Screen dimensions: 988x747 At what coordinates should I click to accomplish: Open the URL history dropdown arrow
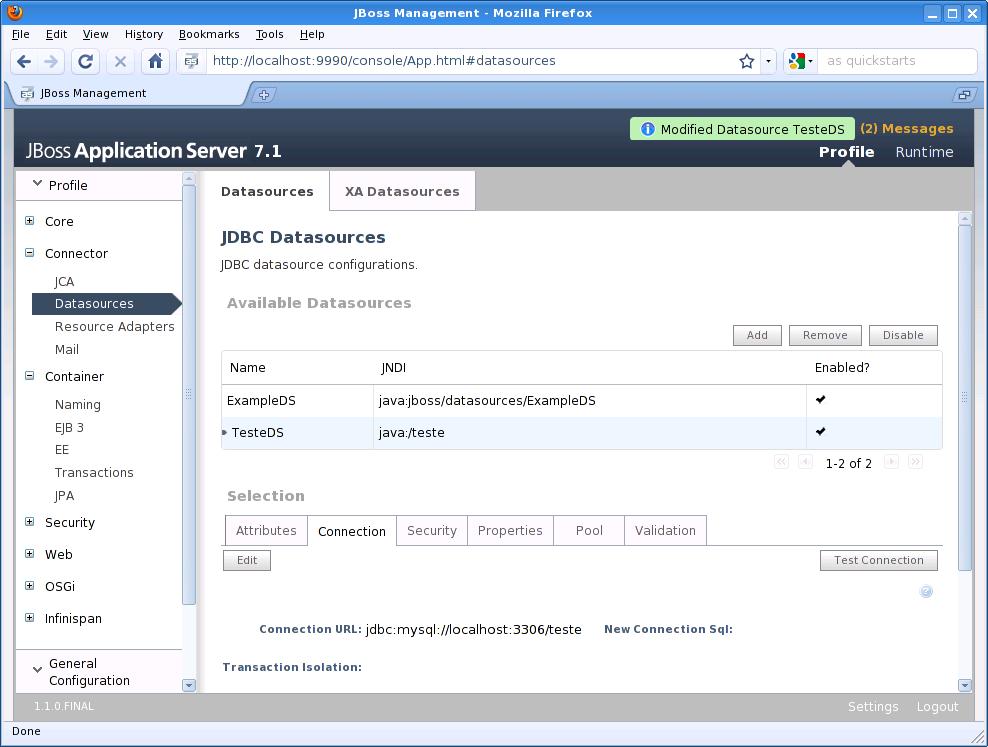point(768,61)
